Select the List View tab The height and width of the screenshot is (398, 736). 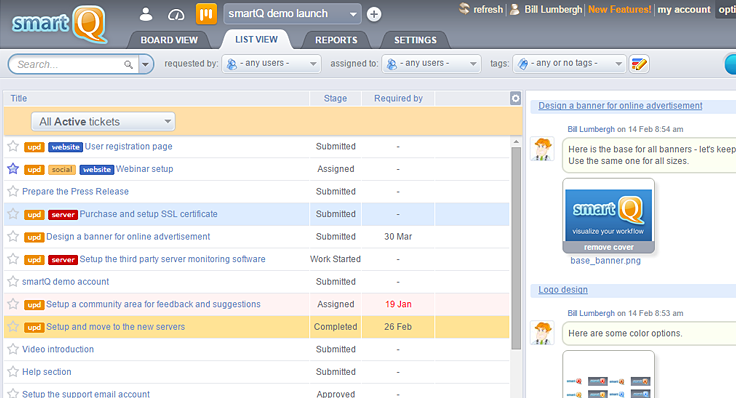256,39
